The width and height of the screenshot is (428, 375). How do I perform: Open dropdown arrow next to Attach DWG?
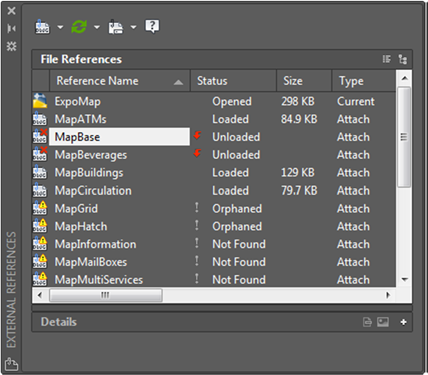tap(60, 27)
